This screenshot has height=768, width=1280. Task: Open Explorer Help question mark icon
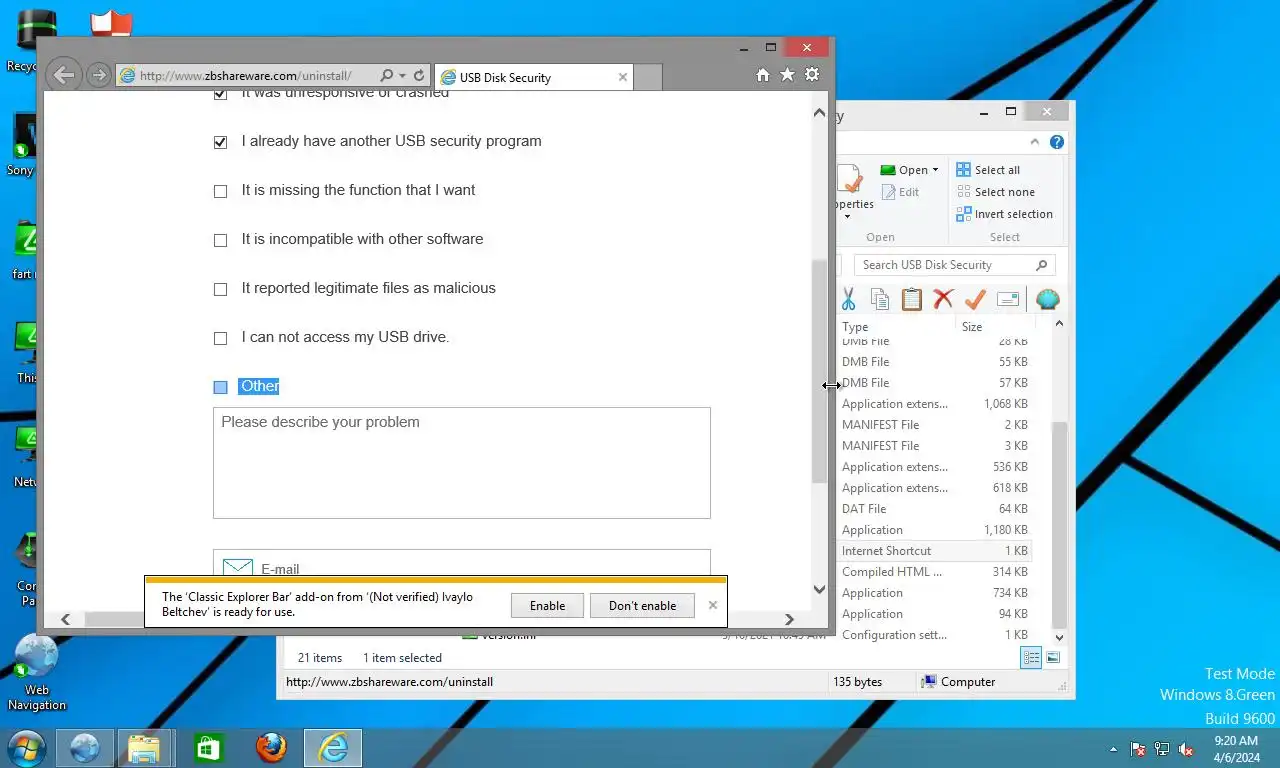1056,142
